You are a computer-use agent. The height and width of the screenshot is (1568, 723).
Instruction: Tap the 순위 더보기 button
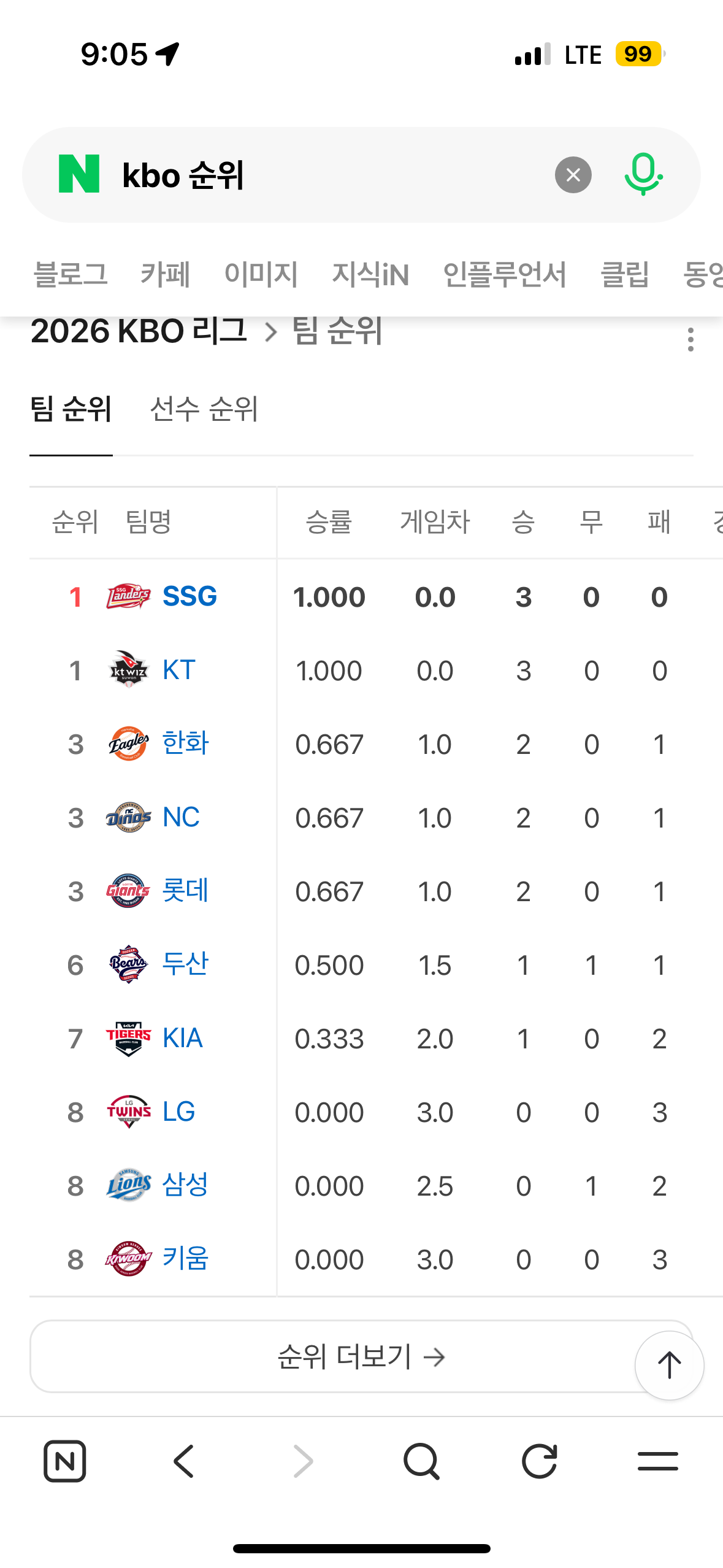point(361,1356)
